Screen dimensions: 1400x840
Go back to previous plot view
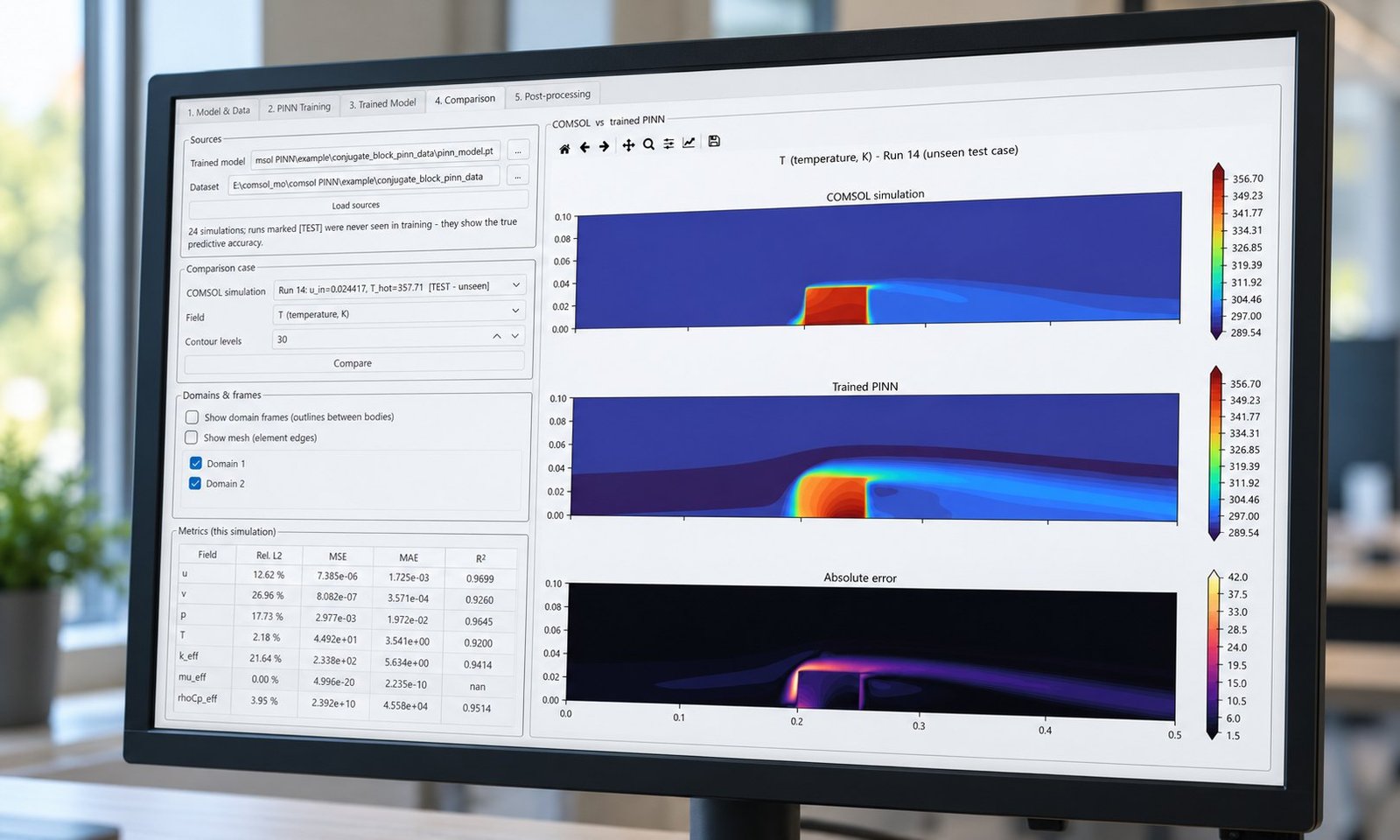(x=584, y=148)
